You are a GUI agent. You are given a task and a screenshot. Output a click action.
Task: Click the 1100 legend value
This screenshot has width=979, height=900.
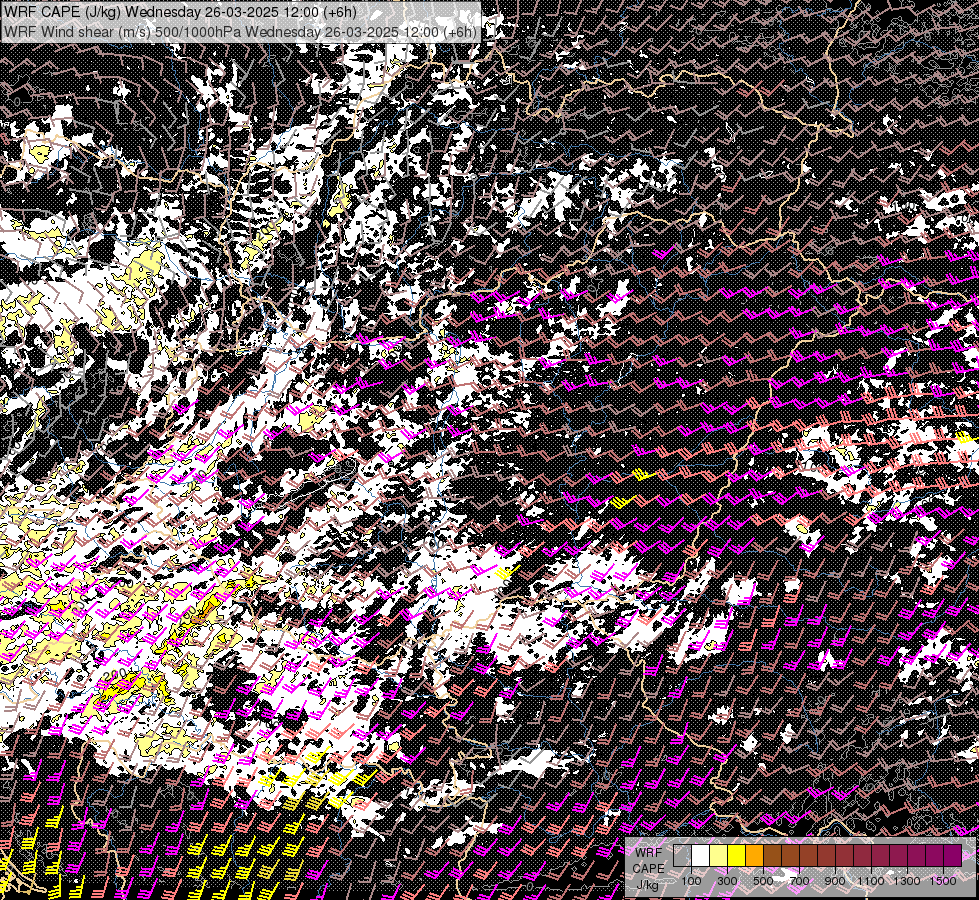pyautogui.click(x=870, y=881)
